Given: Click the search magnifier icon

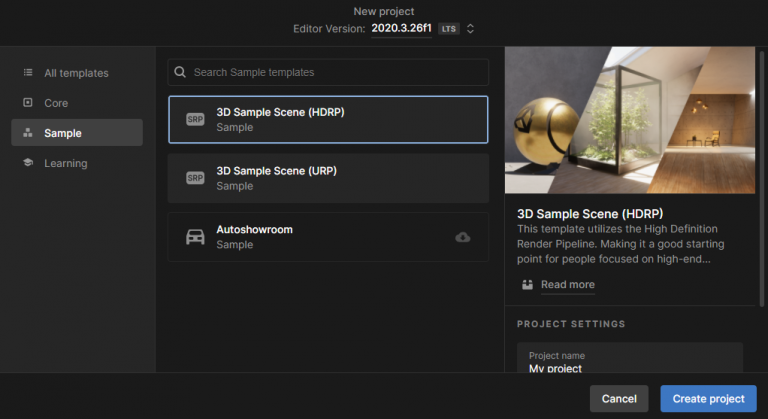Looking at the screenshot, I should tap(180, 72).
